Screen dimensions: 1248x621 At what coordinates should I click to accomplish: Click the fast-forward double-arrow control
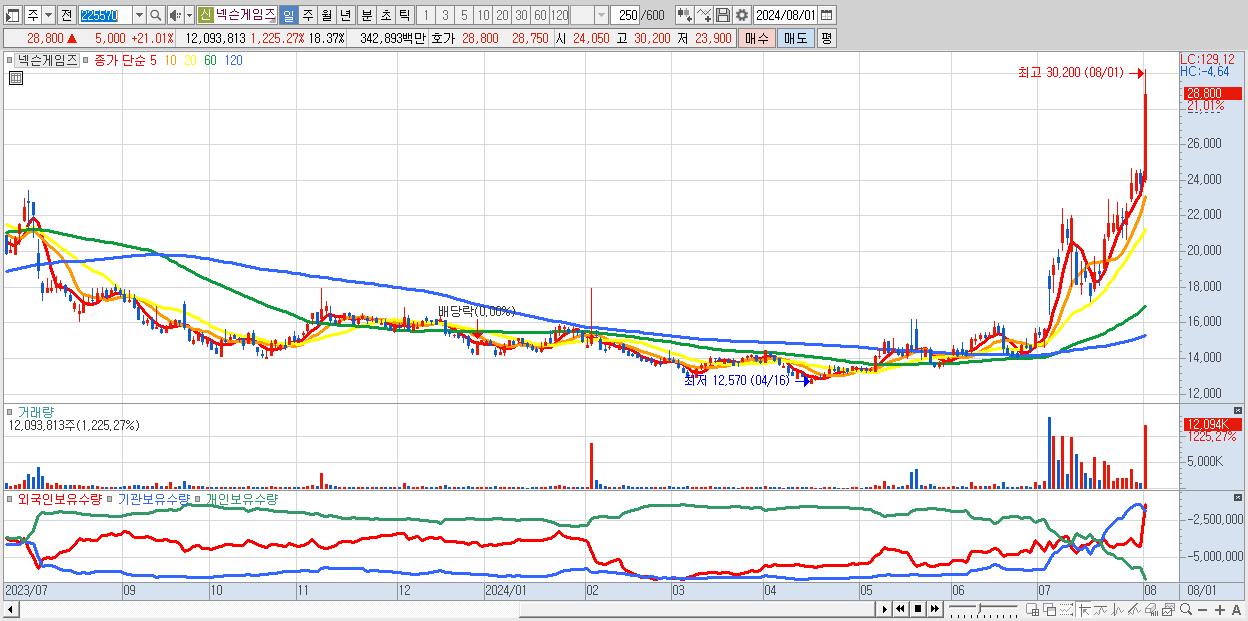pos(935,610)
